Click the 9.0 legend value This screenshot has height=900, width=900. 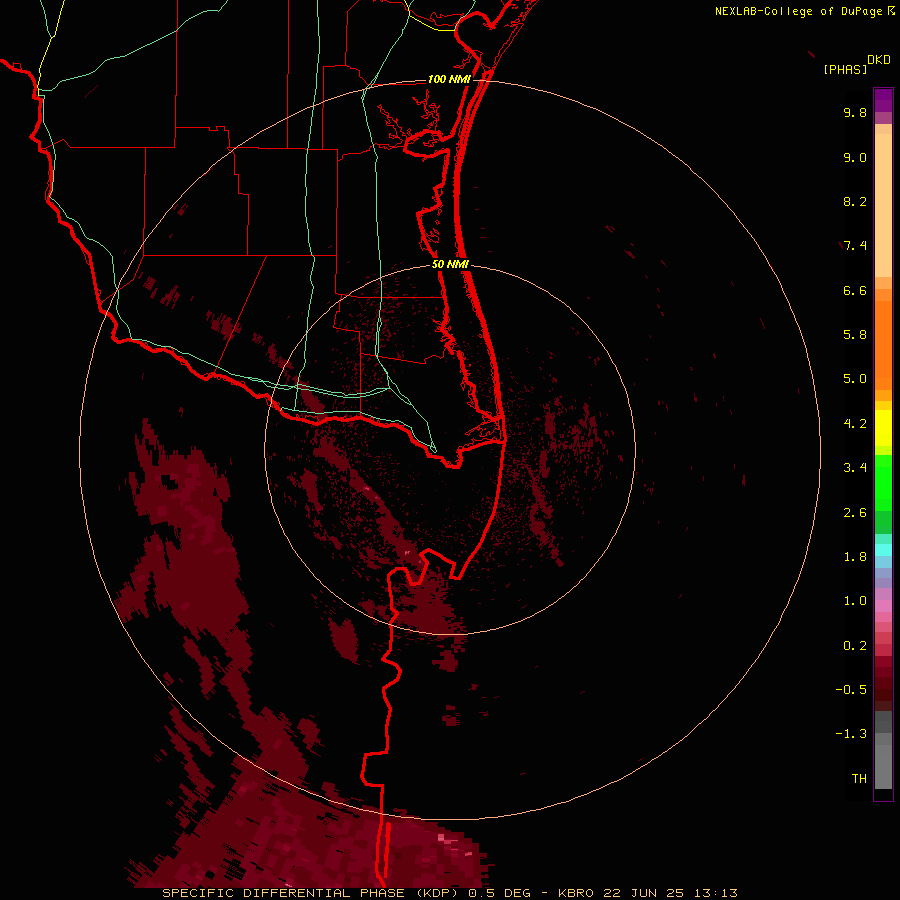pos(855,157)
